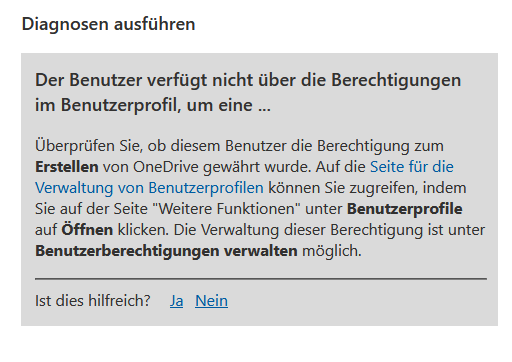This screenshot has height=362, width=512.
Task: Click the word "möglich" ending the paragraph
Action: click(330, 251)
